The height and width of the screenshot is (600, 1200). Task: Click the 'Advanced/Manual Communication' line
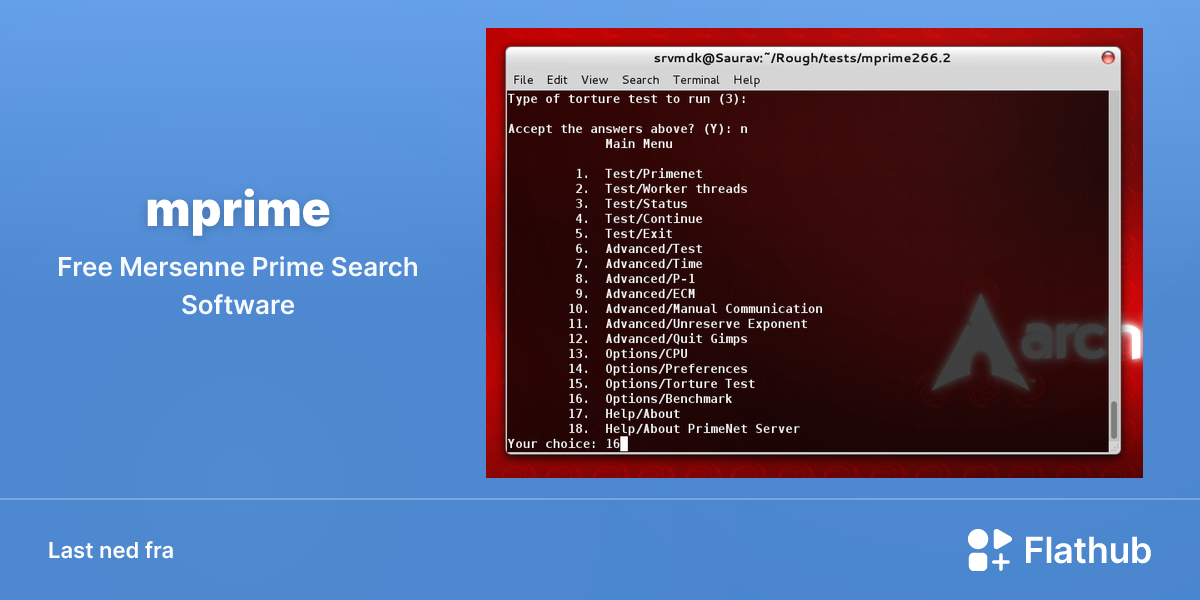(695, 309)
